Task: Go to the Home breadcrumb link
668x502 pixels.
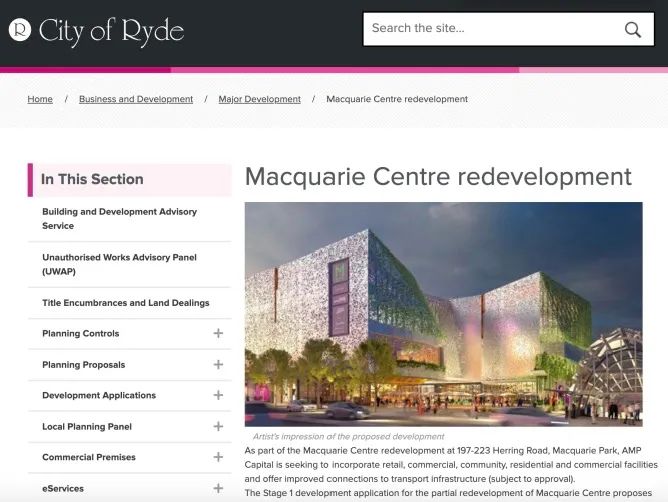Action: click(x=40, y=99)
